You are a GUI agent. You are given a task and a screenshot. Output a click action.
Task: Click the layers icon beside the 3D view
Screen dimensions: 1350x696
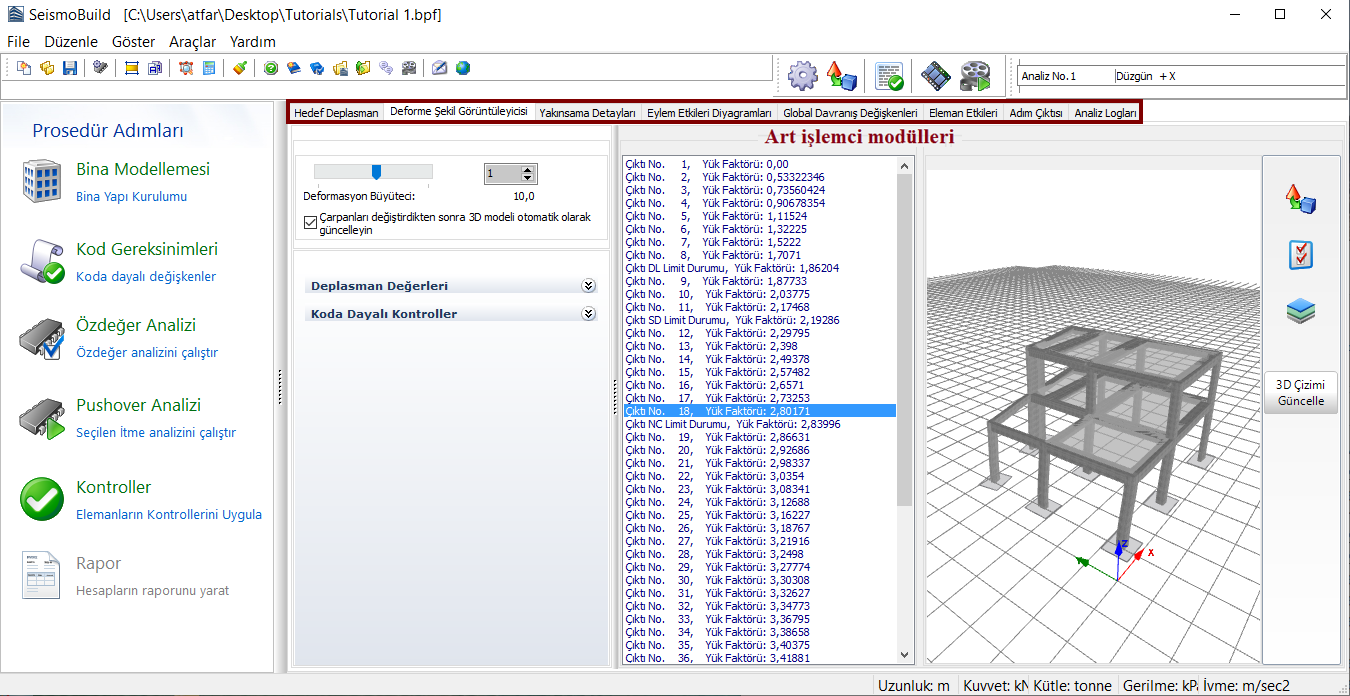click(x=1300, y=311)
